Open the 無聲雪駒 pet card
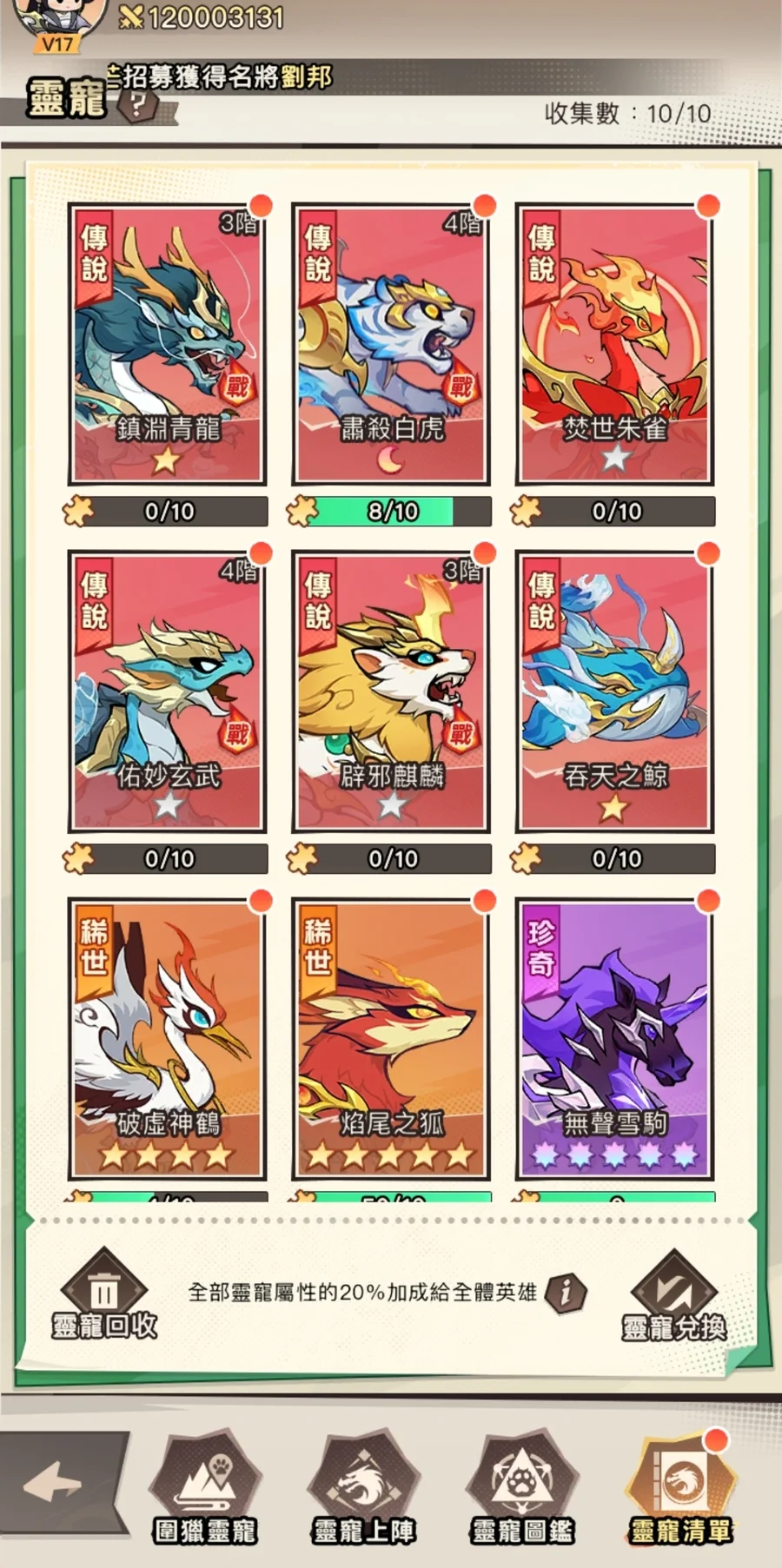Screen dimensions: 782x1568 [x=614, y=1039]
